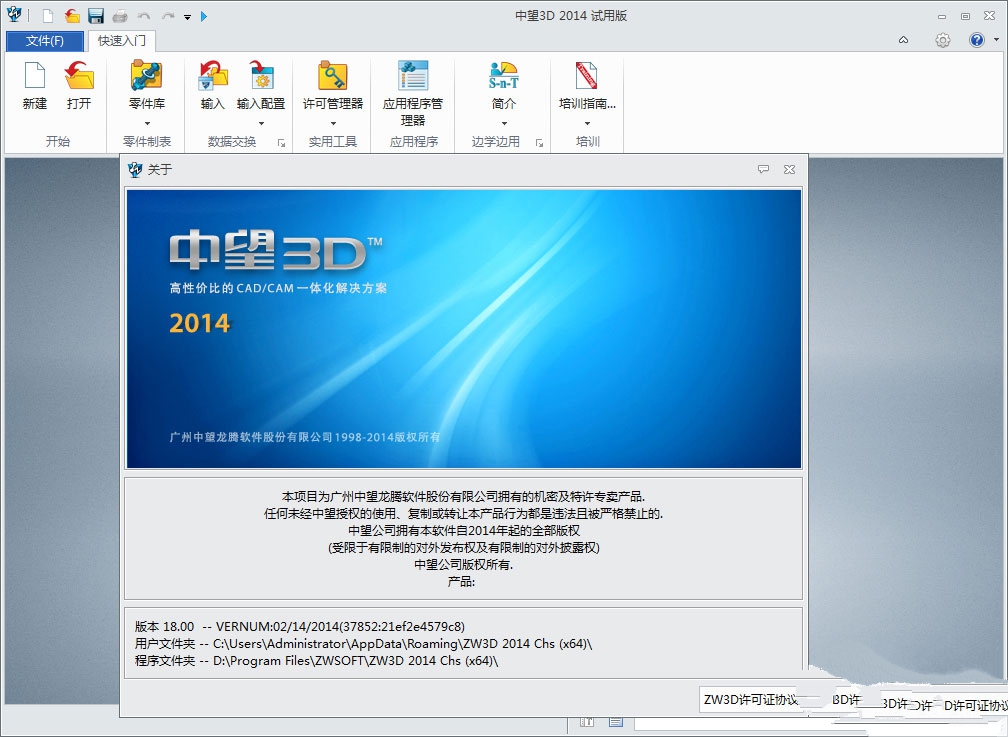This screenshot has width=1008, height=737.
Task: Launch the License Manager (许可管理器) icon
Action: point(333,75)
